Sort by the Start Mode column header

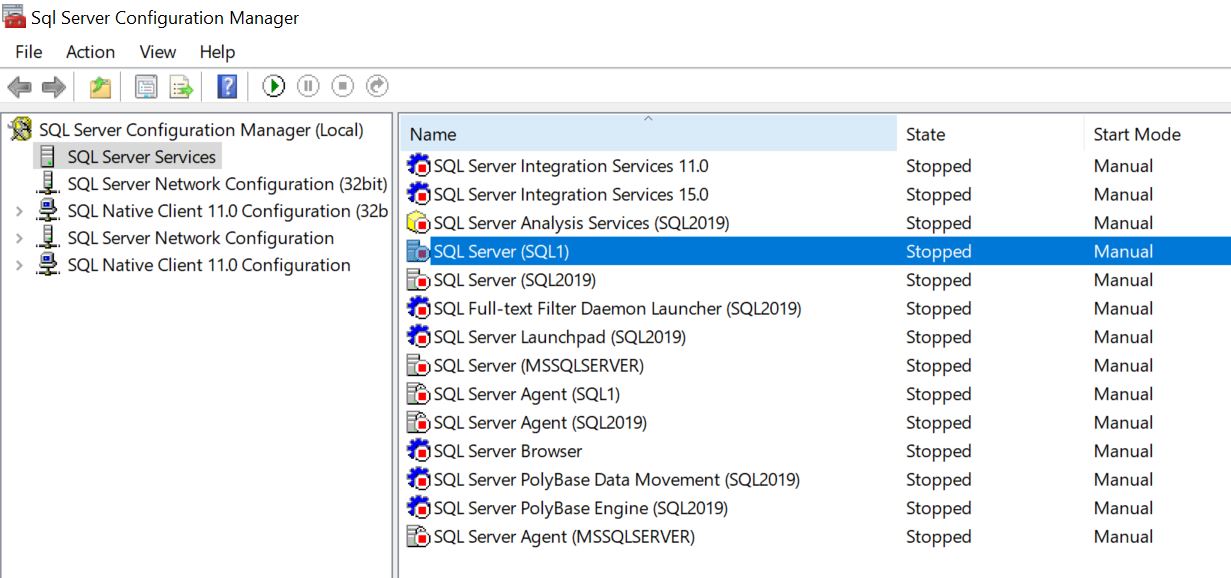[x=1157, y=134]
